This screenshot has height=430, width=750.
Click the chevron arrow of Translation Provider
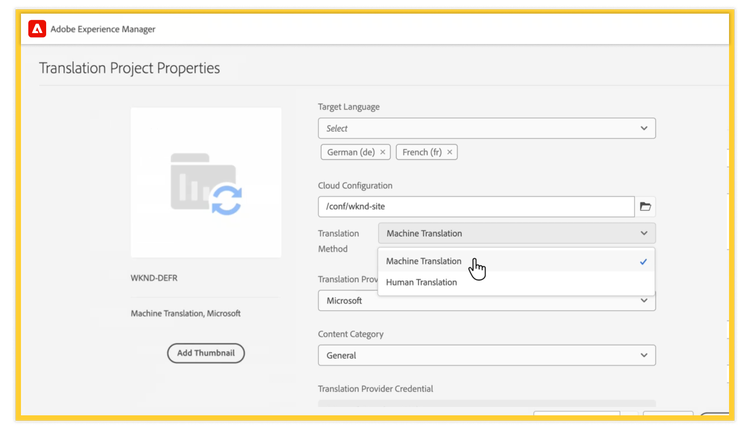coord(643,300)
